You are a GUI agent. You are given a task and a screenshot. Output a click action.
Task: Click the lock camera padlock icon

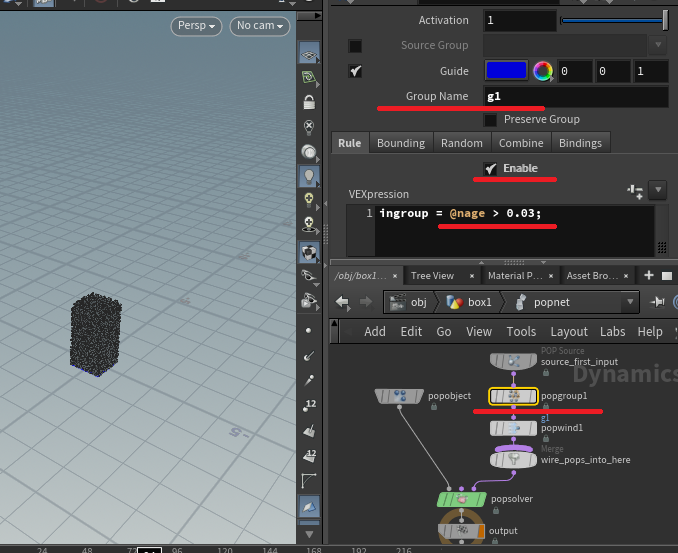(309, 102)
